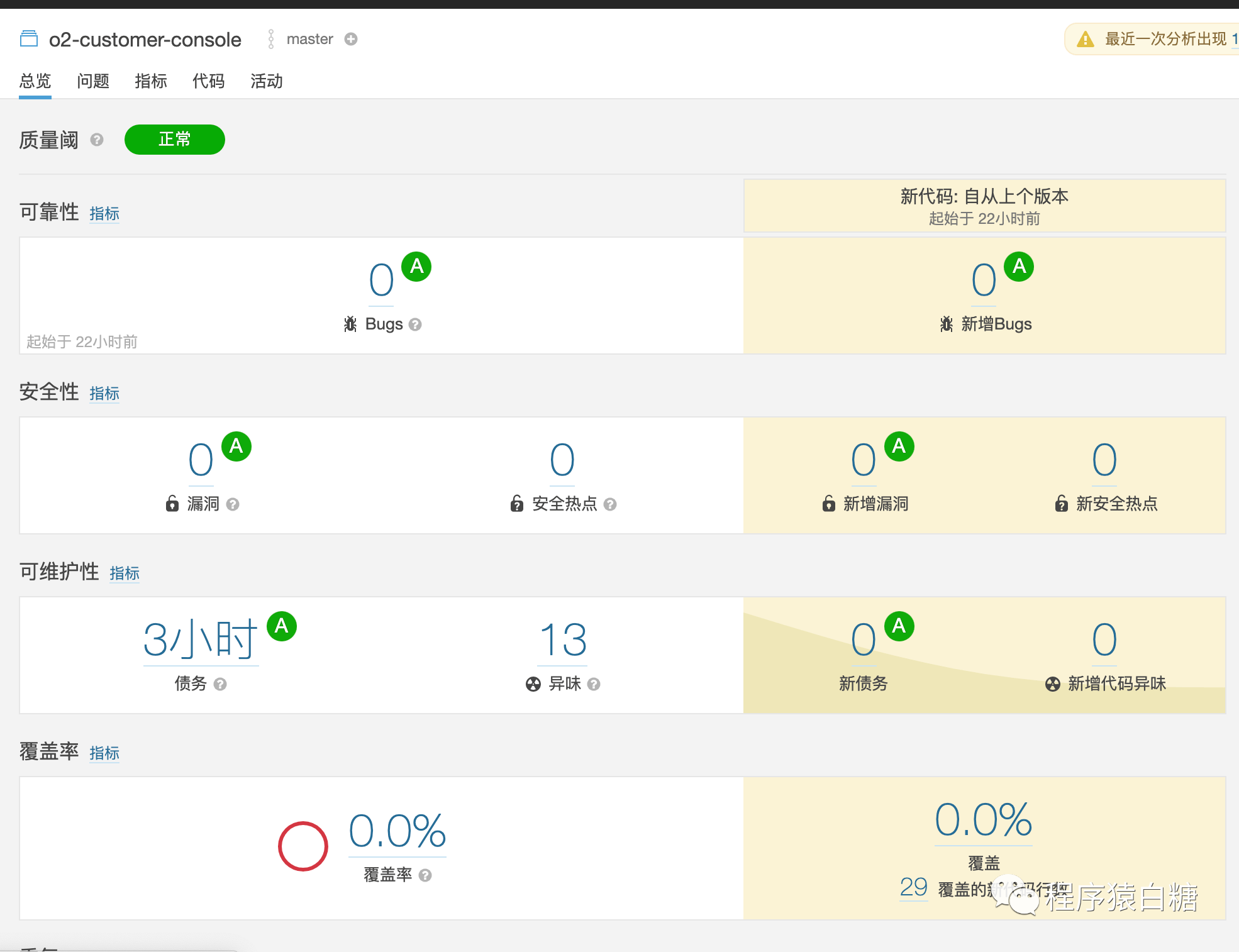
Task: Click the warning triangle in analysis notice
Action: 1086,40
